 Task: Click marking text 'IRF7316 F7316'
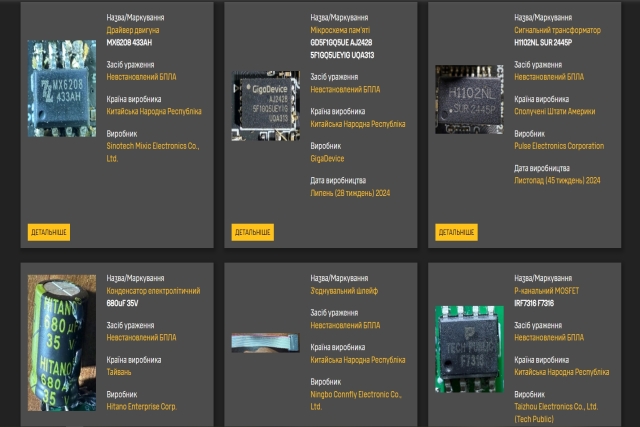coord(534,303)
